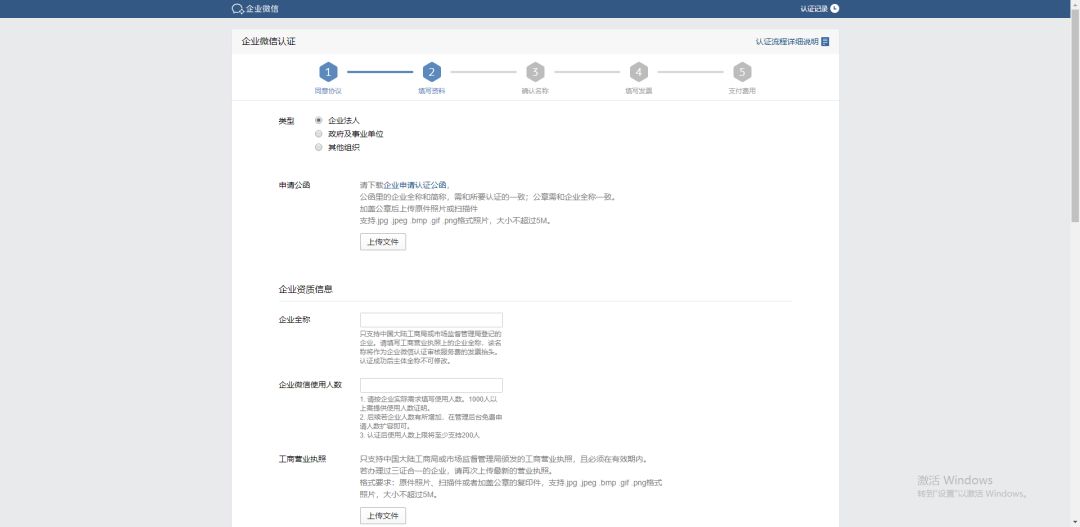Click 上传文件 under 申请公函

click(383, 242)
